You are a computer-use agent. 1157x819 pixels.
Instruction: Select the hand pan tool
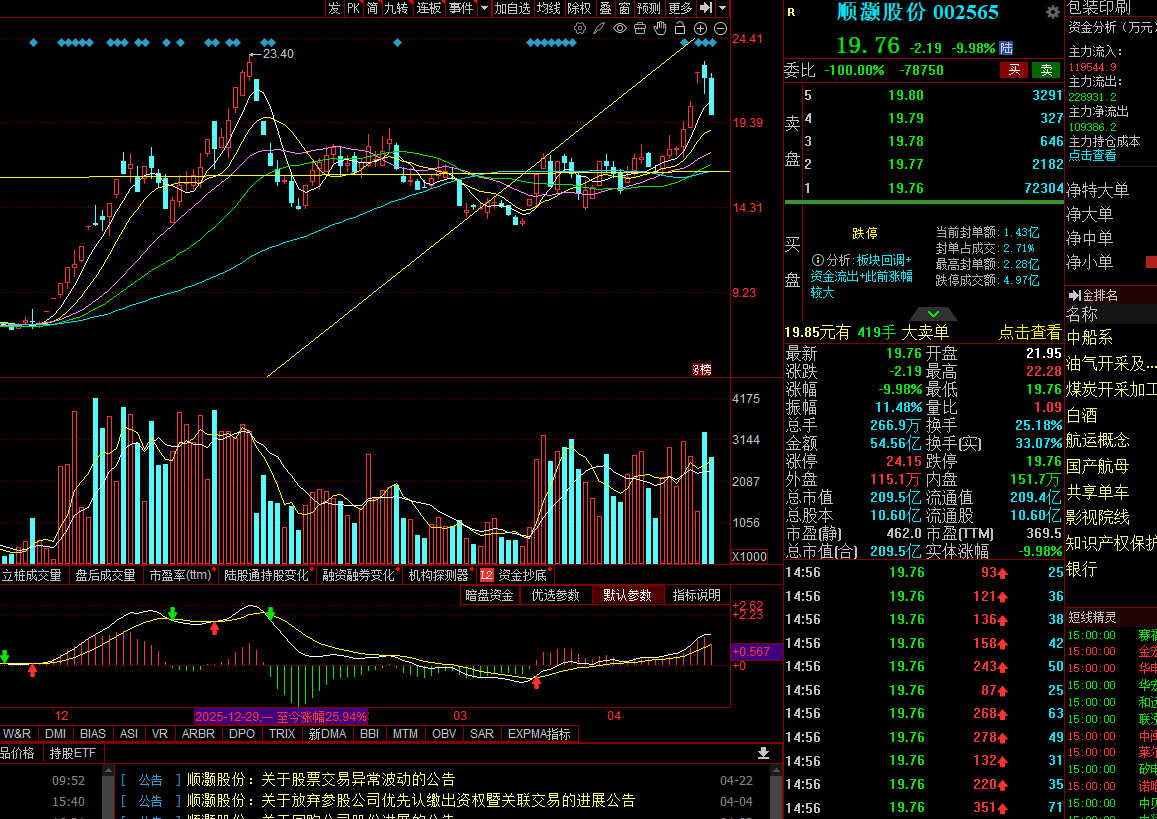coord(660,29)
